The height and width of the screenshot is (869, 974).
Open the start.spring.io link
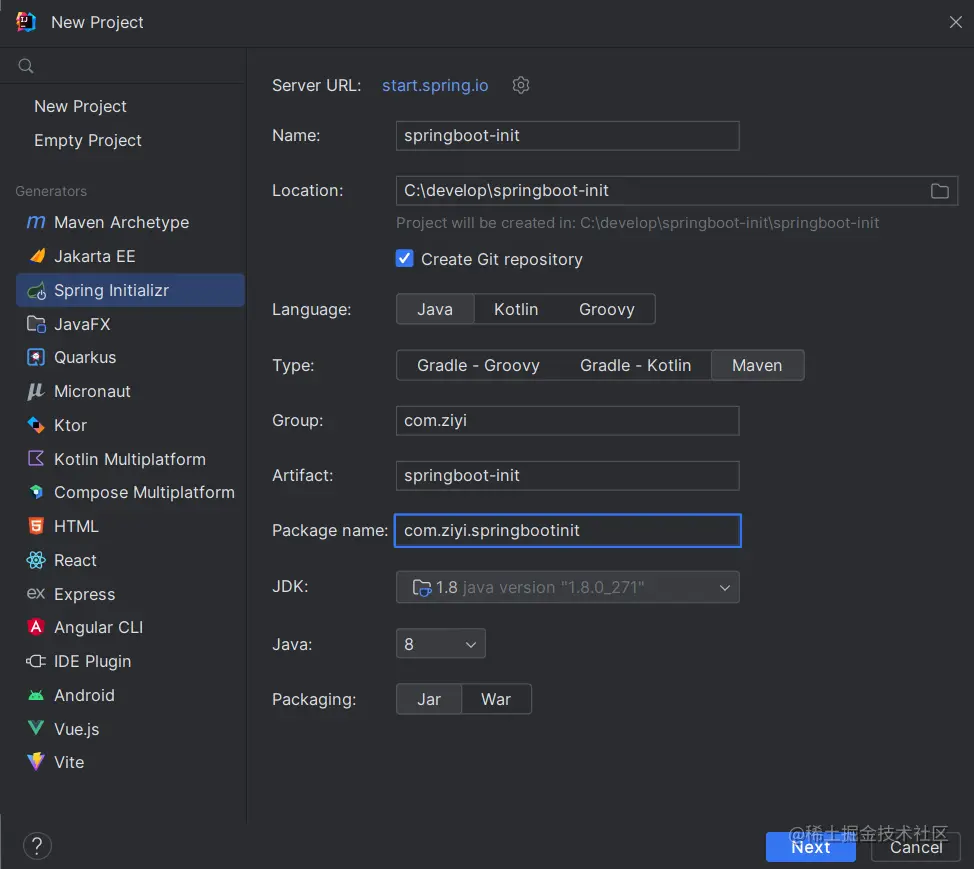(435, 85)
